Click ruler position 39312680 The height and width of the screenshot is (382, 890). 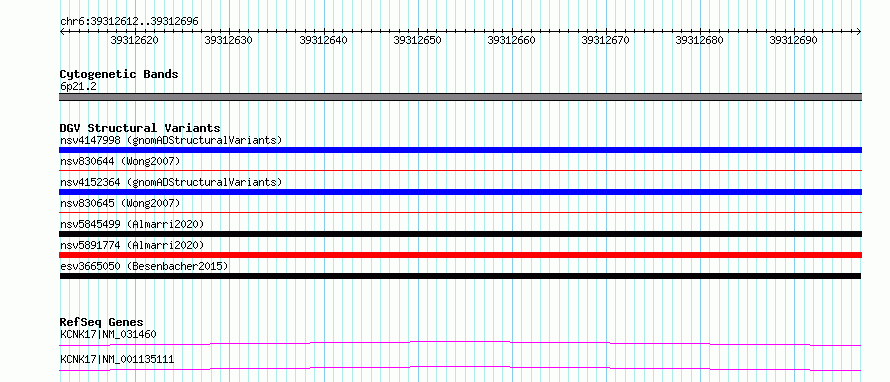[700, 40]
